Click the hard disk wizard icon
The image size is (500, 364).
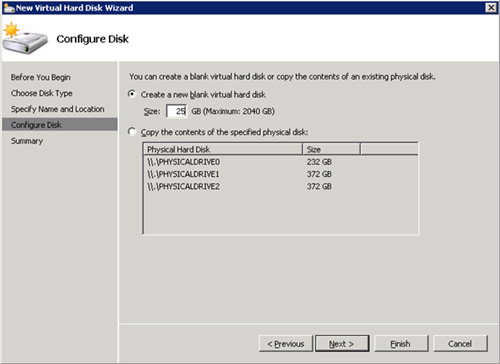[x=25, y=38]
